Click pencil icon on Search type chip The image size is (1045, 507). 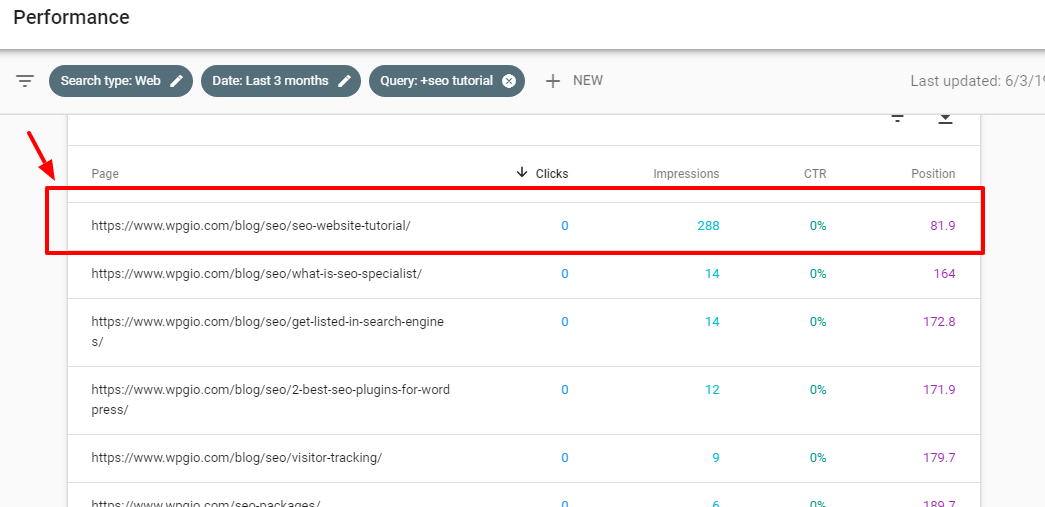tap(176, 81)
